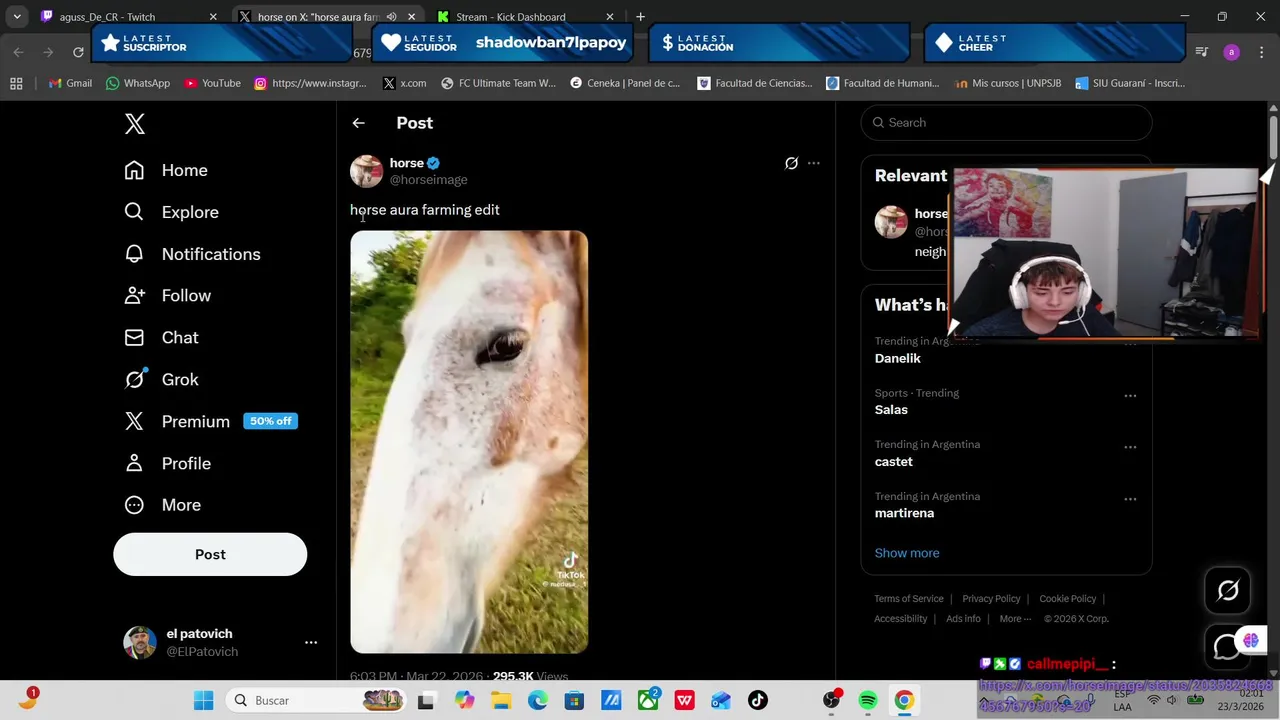The height and width of the screenshot is (720, 1280).
Task: Go back using the Post header arrow
Action: (x=358, y=123)
